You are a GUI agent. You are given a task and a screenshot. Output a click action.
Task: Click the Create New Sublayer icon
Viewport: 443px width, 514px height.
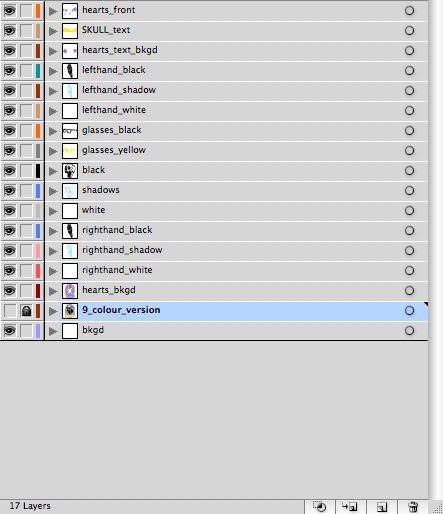[350, 507]
